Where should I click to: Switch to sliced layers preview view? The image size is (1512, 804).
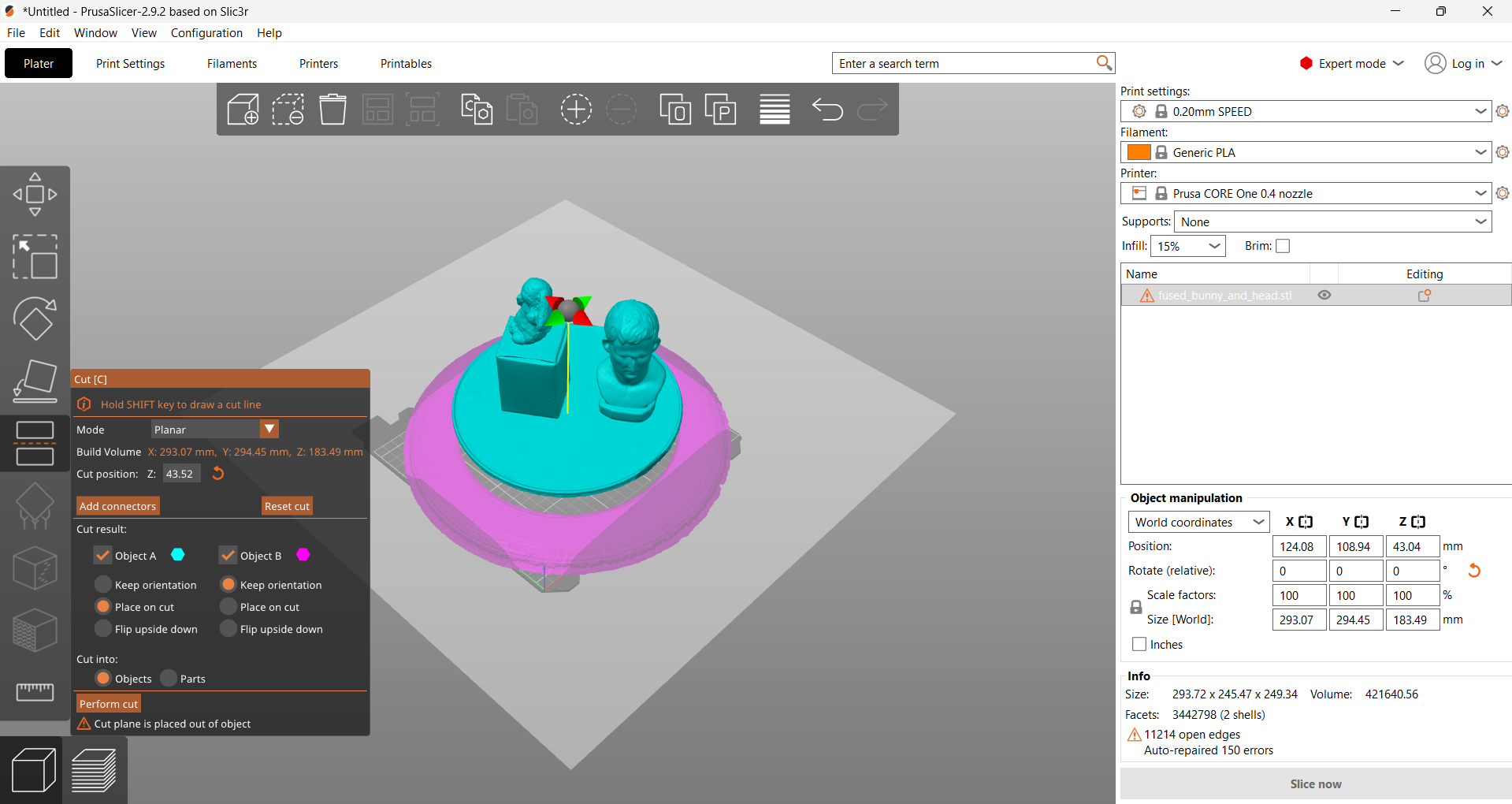(94, 770)
